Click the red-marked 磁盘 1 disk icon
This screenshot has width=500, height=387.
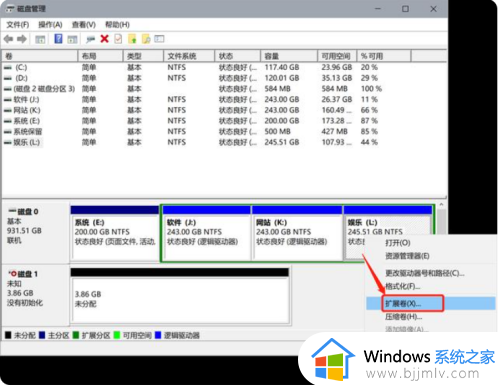(12, 274)
